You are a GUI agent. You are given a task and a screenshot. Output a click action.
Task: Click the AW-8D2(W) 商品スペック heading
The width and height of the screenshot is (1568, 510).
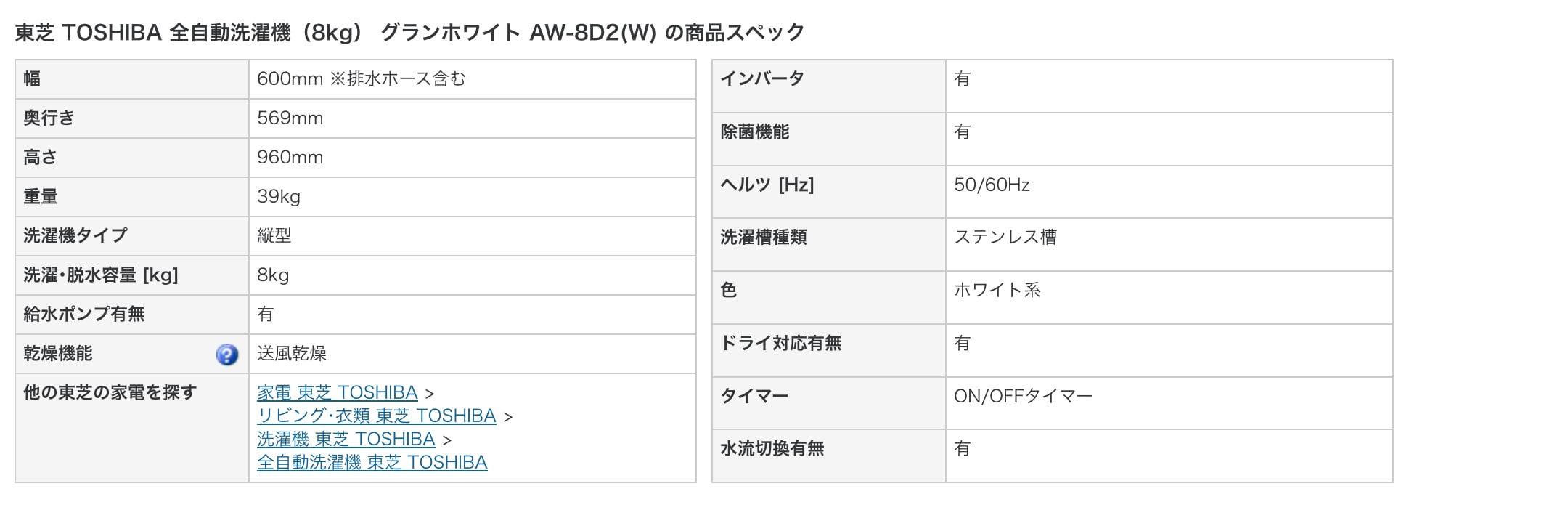(x=409, y=33)
